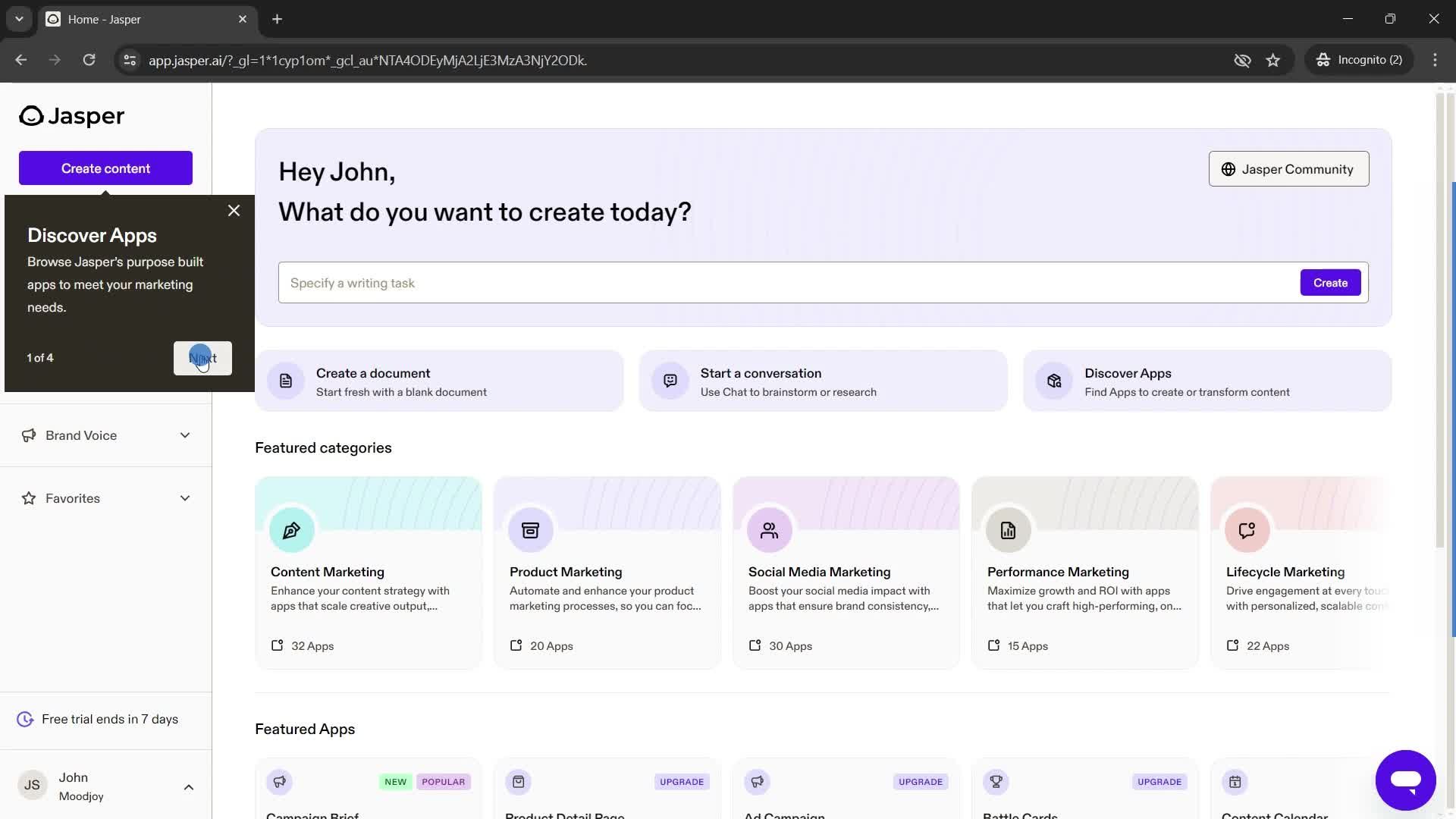The height and width of the screenshot is (819, 1456).
Task: Click the Discover Apps grid icon
Action: pyautogui.click(x=1054, y=381)
